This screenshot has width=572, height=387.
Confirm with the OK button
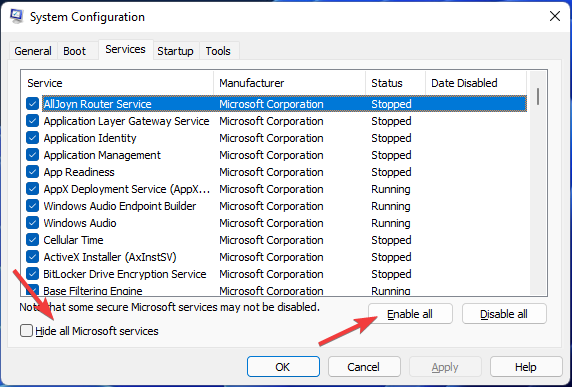[x=283, y=367]
